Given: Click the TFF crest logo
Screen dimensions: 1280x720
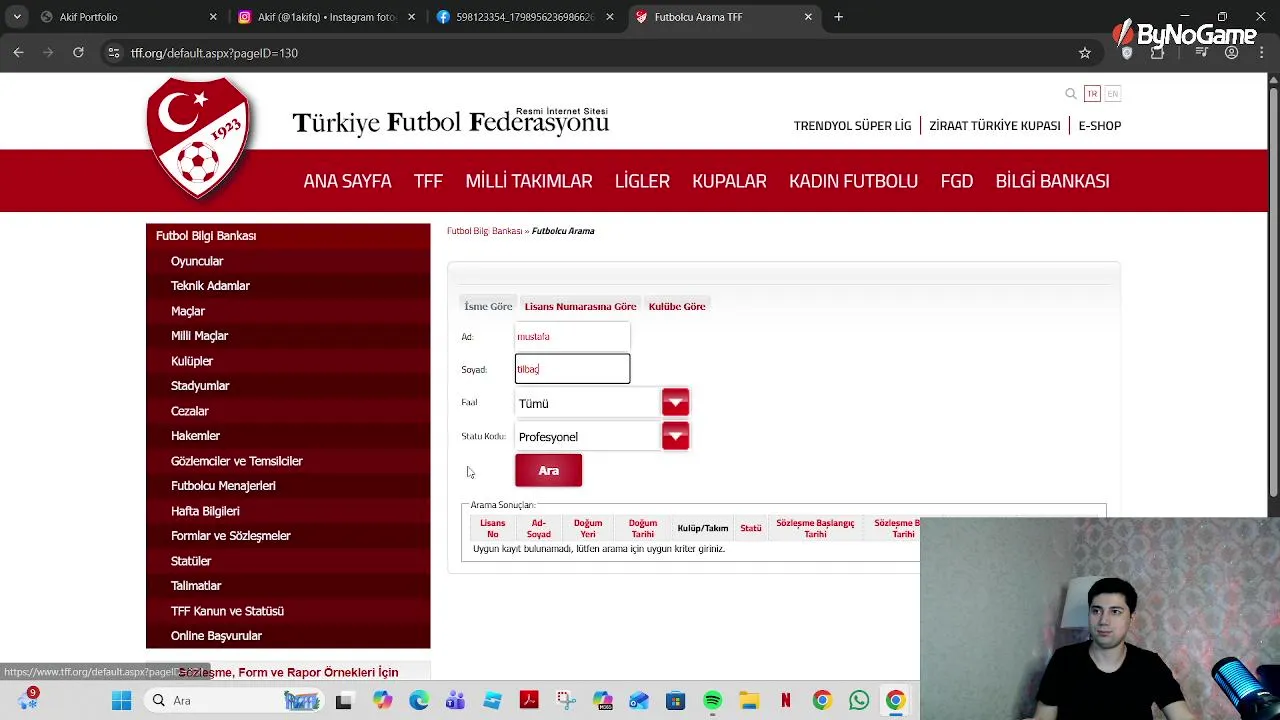Looking at the screenshot, I should click(x=199, y=138).
